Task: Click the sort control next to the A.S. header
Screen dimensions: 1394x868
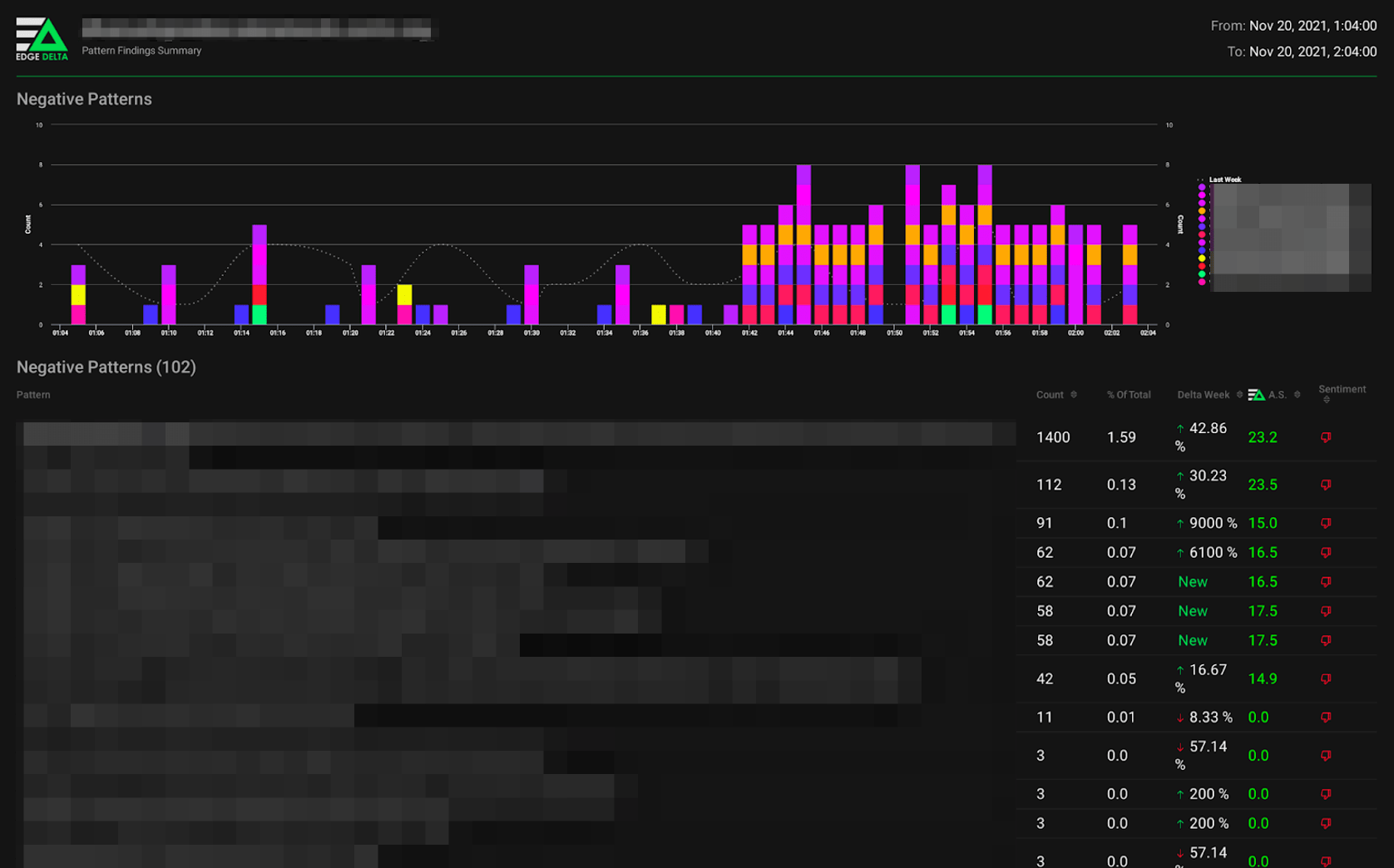Action: [x=1296, y=394]
